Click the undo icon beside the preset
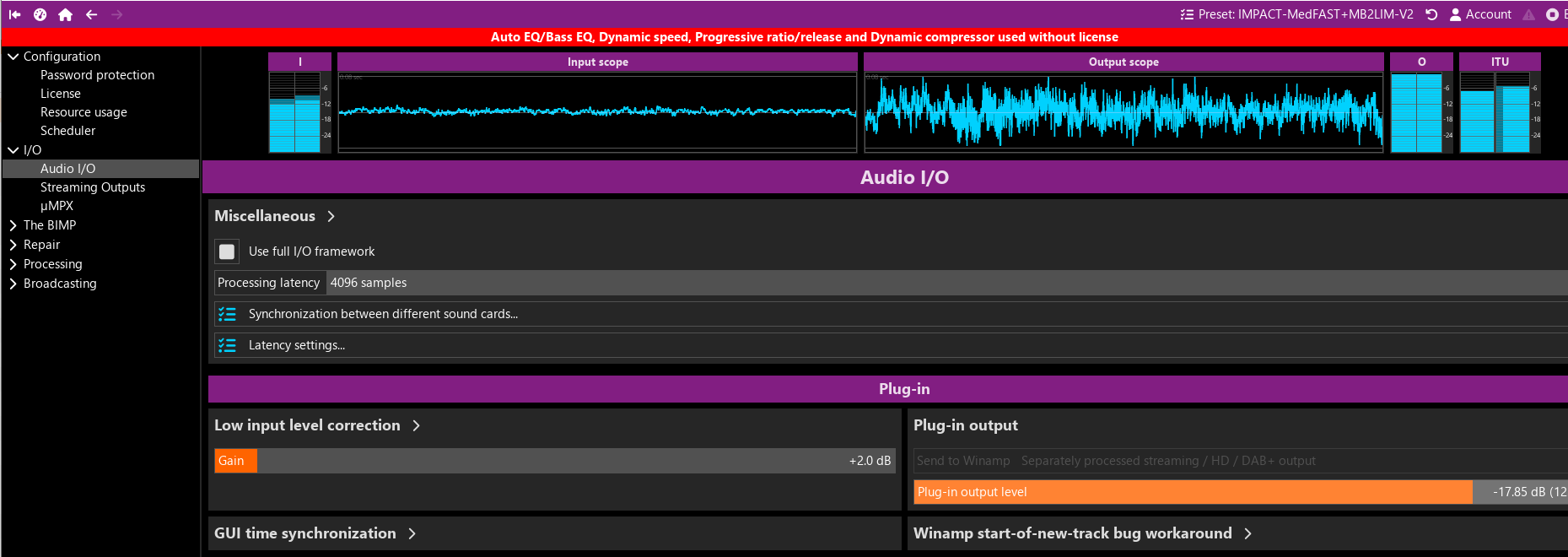Image resolution: width=1568 pixels, height=557 pixels. pyautogui.click(x=1431, y=14)
